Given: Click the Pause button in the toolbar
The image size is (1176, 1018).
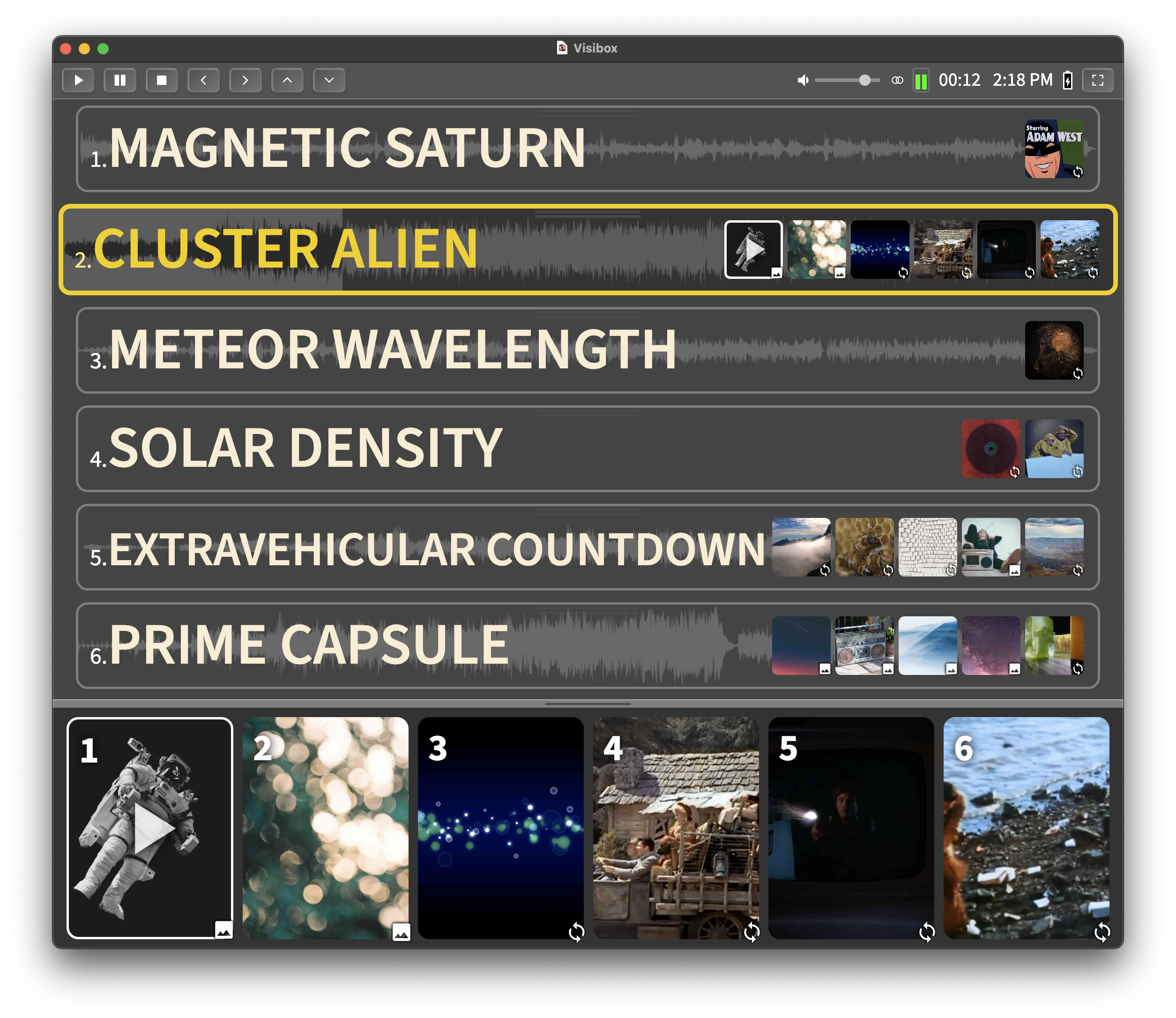Looking at the screenshot, I should [x=120, y=80].
